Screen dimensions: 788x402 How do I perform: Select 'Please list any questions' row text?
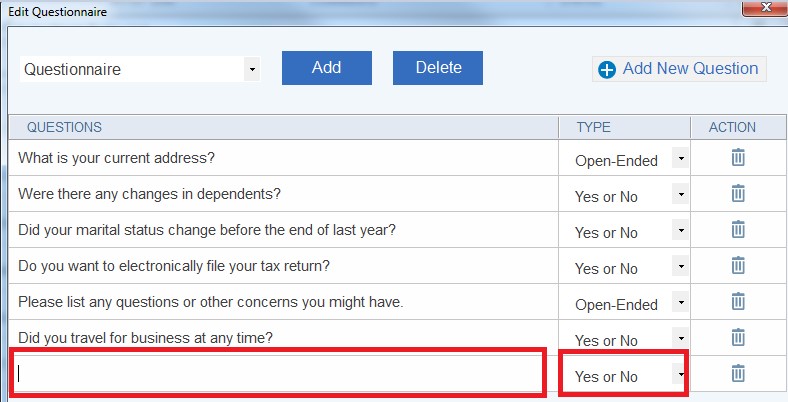coord(211,302)
